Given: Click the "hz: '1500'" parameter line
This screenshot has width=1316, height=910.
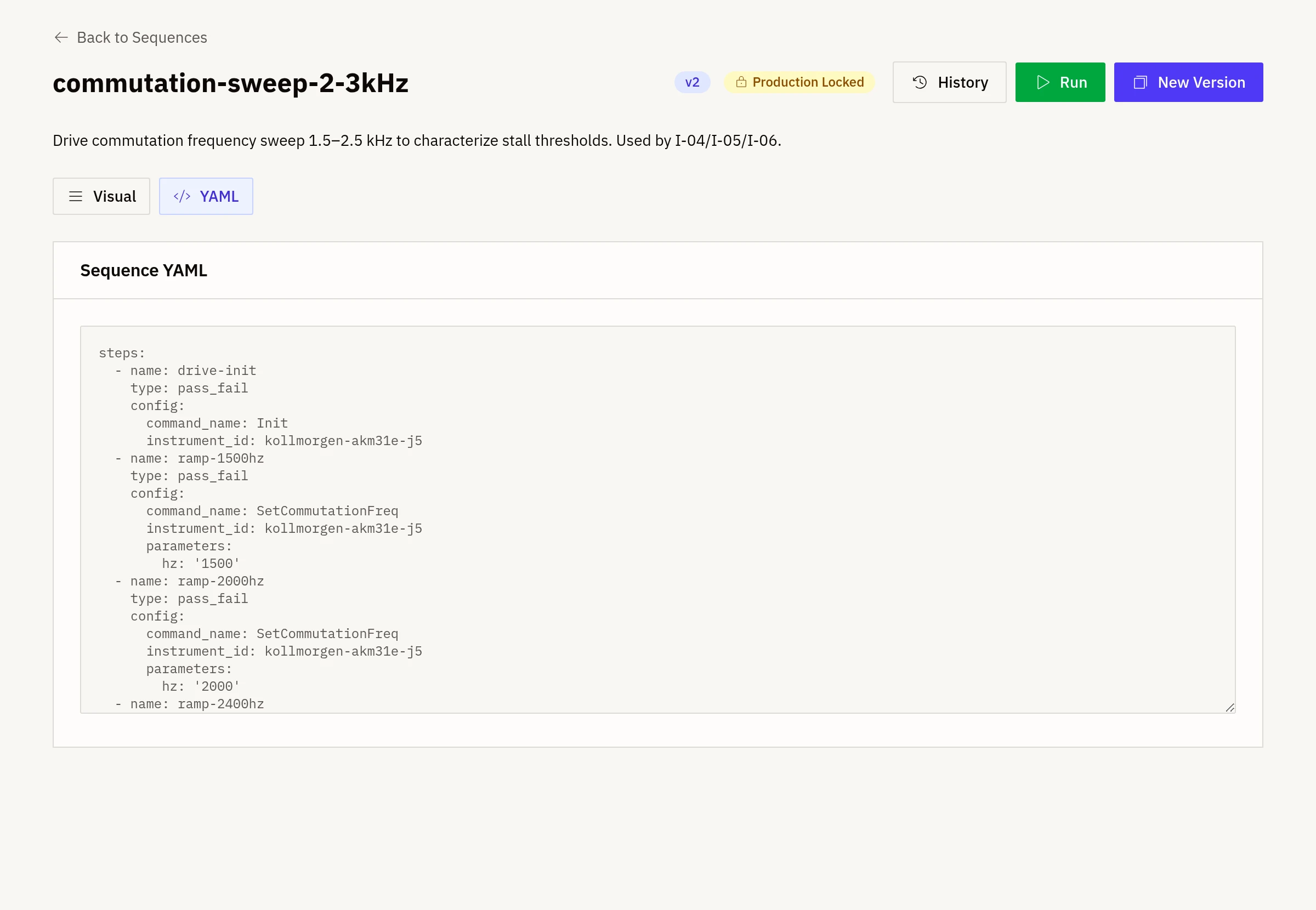Looking at the screenshot, I should tap(201, 564).
